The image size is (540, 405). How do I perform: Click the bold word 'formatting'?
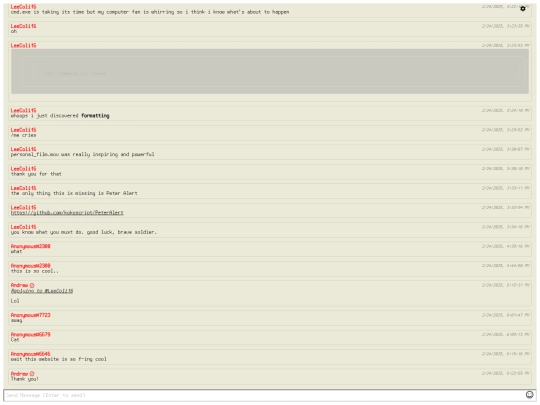coord(95,116)
